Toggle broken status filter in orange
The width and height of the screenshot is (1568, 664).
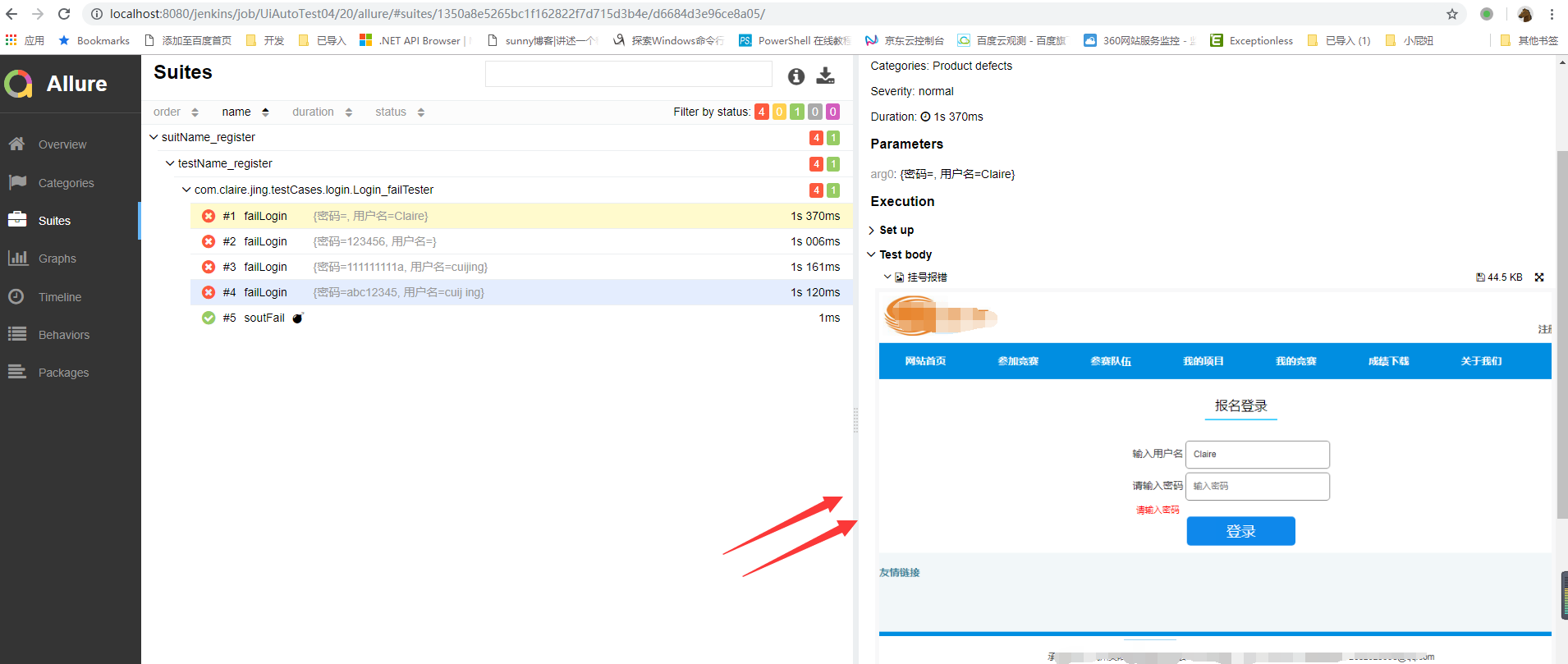click(x=779, y=112)
